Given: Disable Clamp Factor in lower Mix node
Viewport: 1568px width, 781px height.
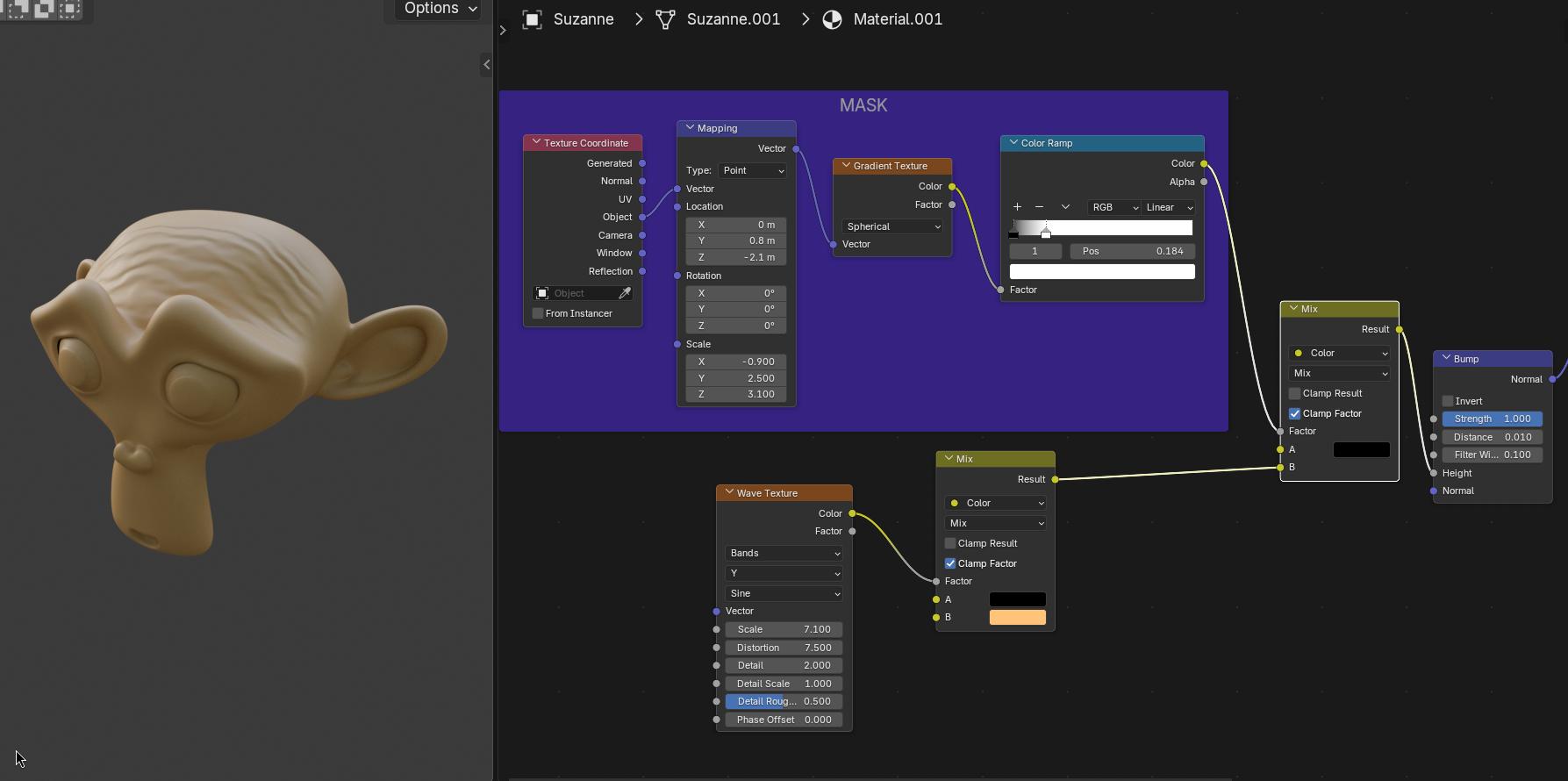Looking at the screenshot, I should pos(949,563).
